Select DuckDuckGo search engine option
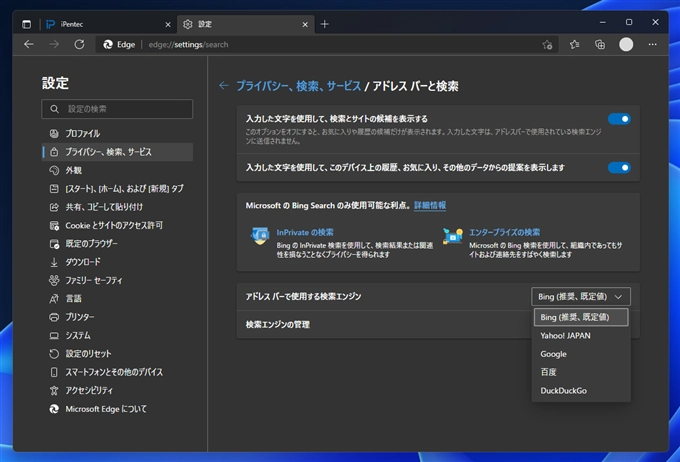The width and height of the screenshot is (680, 462). coord(581,390)
